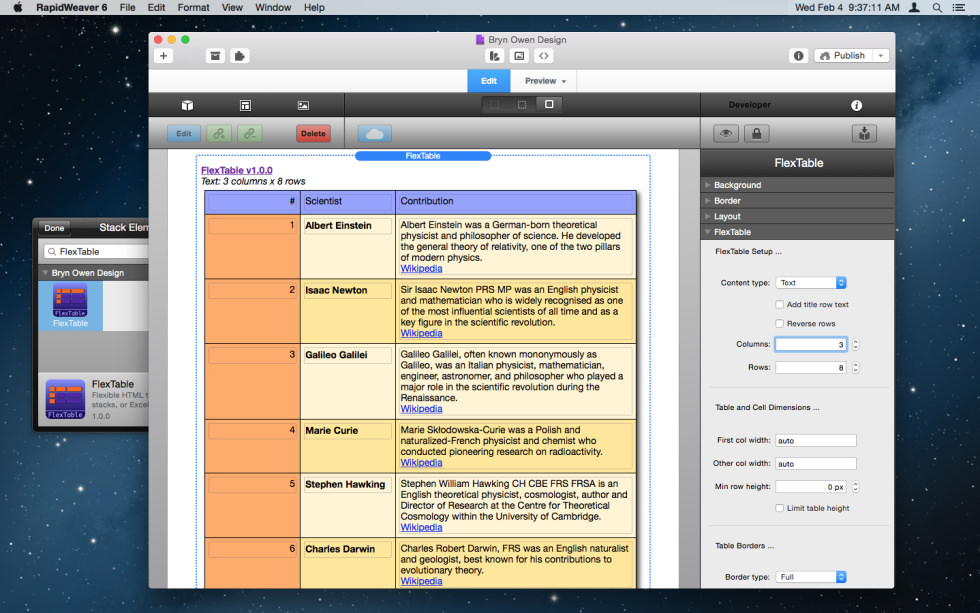Click the Isaac Newton table cell

[x=348, y=311]
